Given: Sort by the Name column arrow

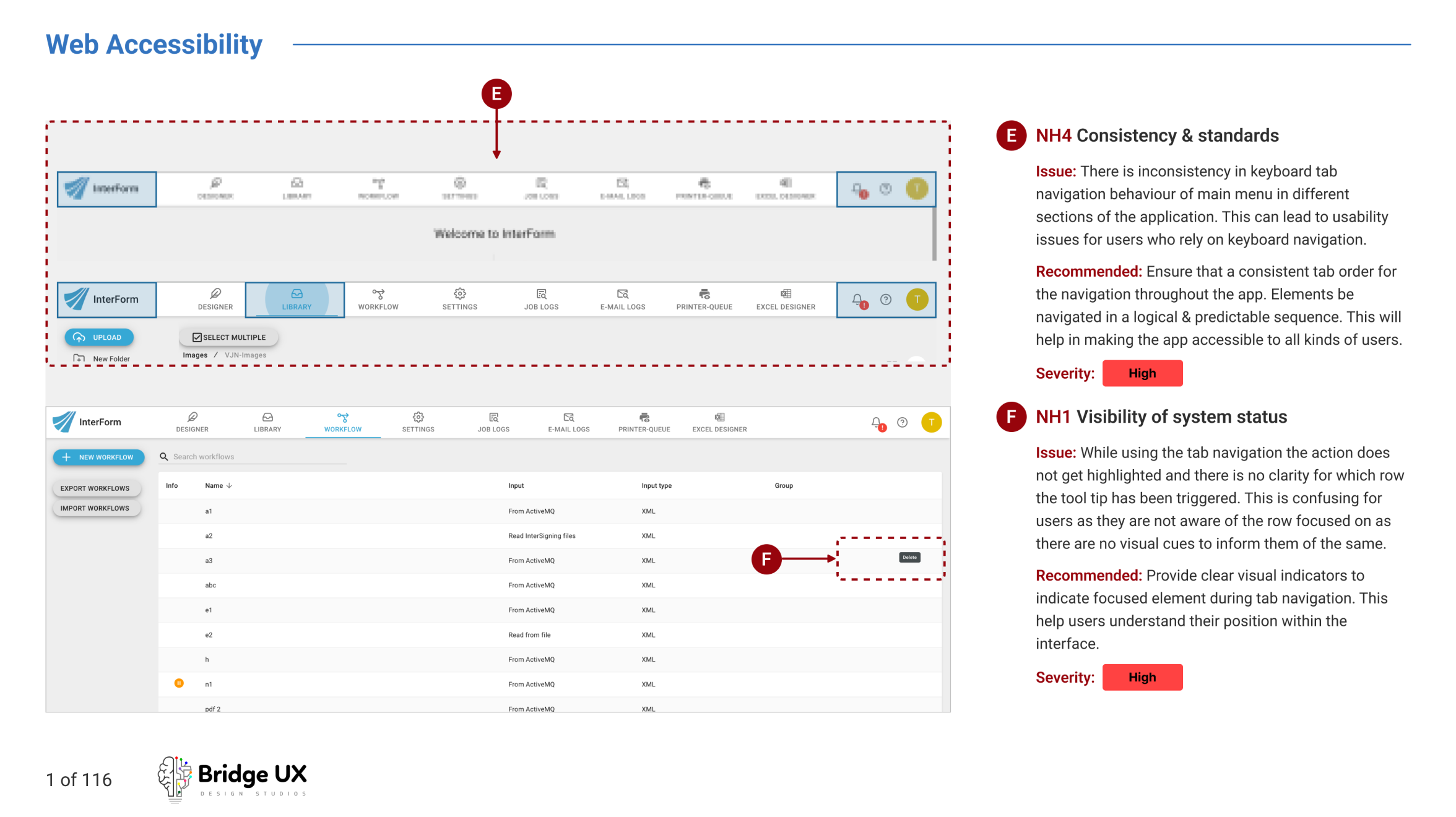Looking at the screenshot, I should (229, 486).
